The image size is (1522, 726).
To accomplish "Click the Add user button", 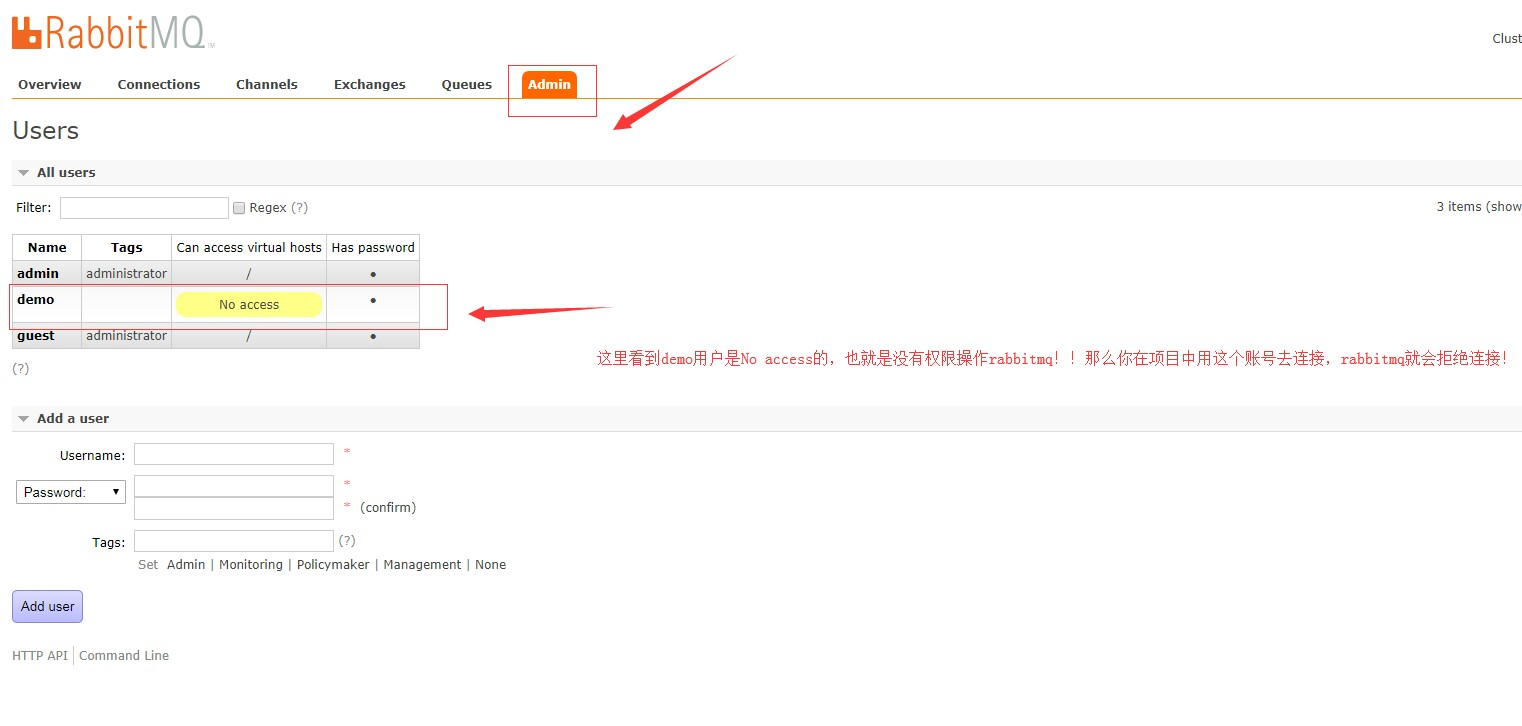I will pyautogui.click(x=48, y=606).
